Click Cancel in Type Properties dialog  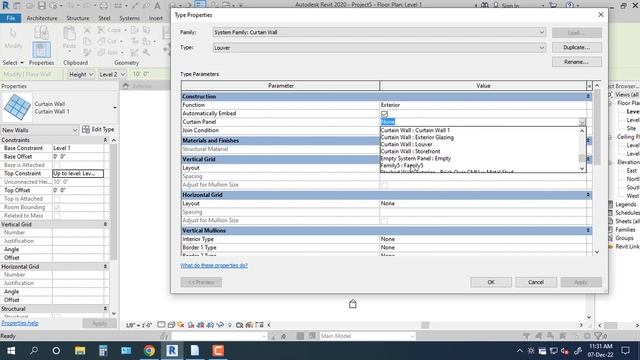tap(536, 282)
